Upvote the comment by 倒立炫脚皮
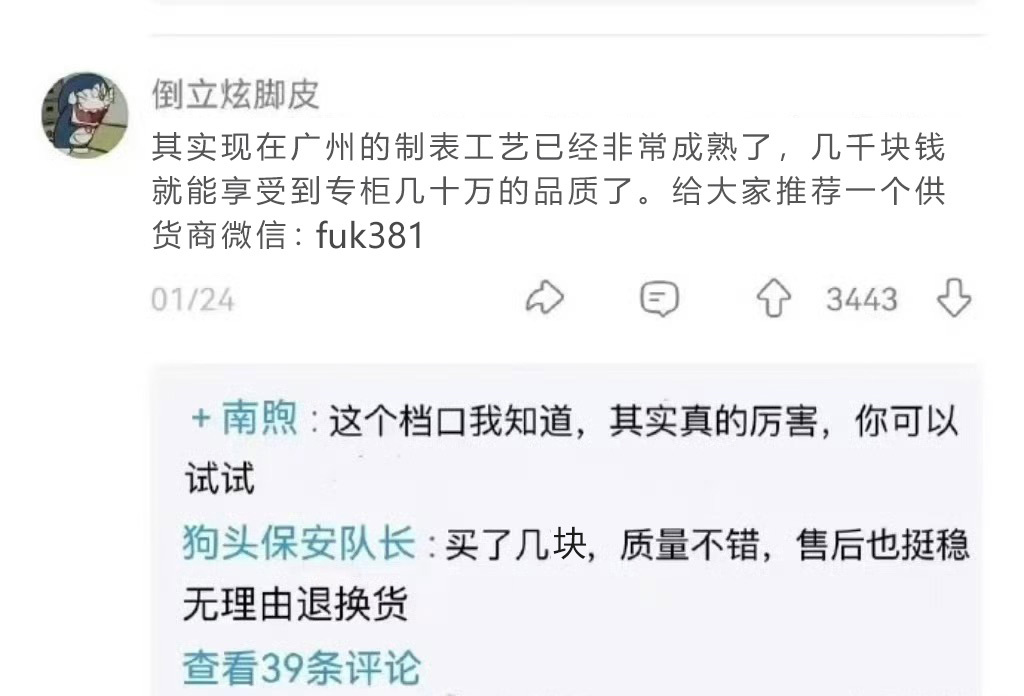 (774, 298)
